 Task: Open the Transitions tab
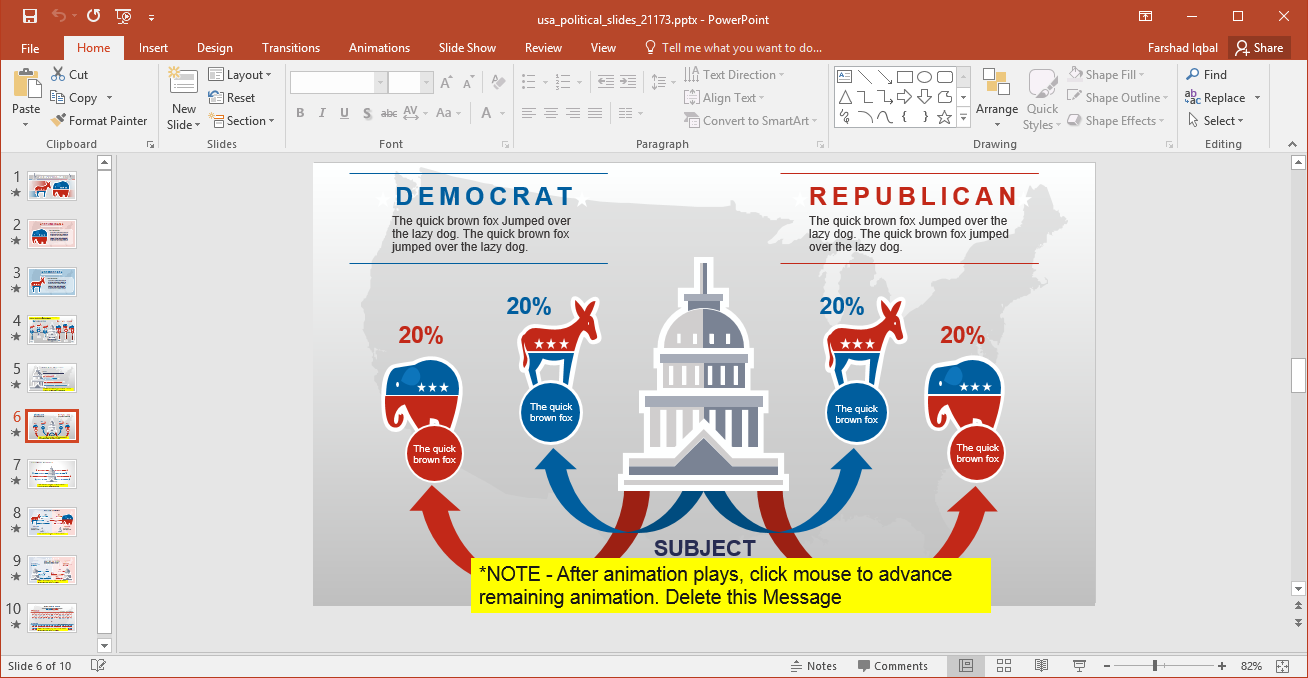point(291,48)
